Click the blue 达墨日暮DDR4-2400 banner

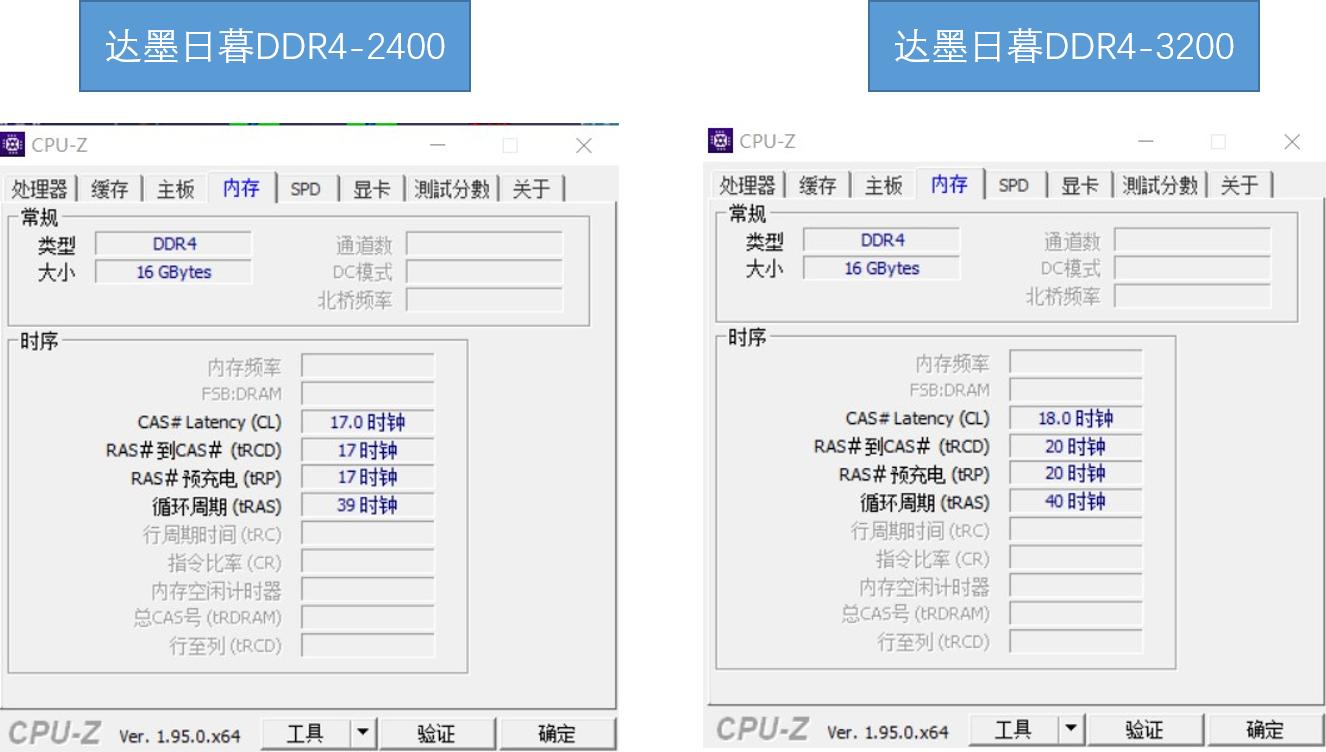click(x=277, y=47)
